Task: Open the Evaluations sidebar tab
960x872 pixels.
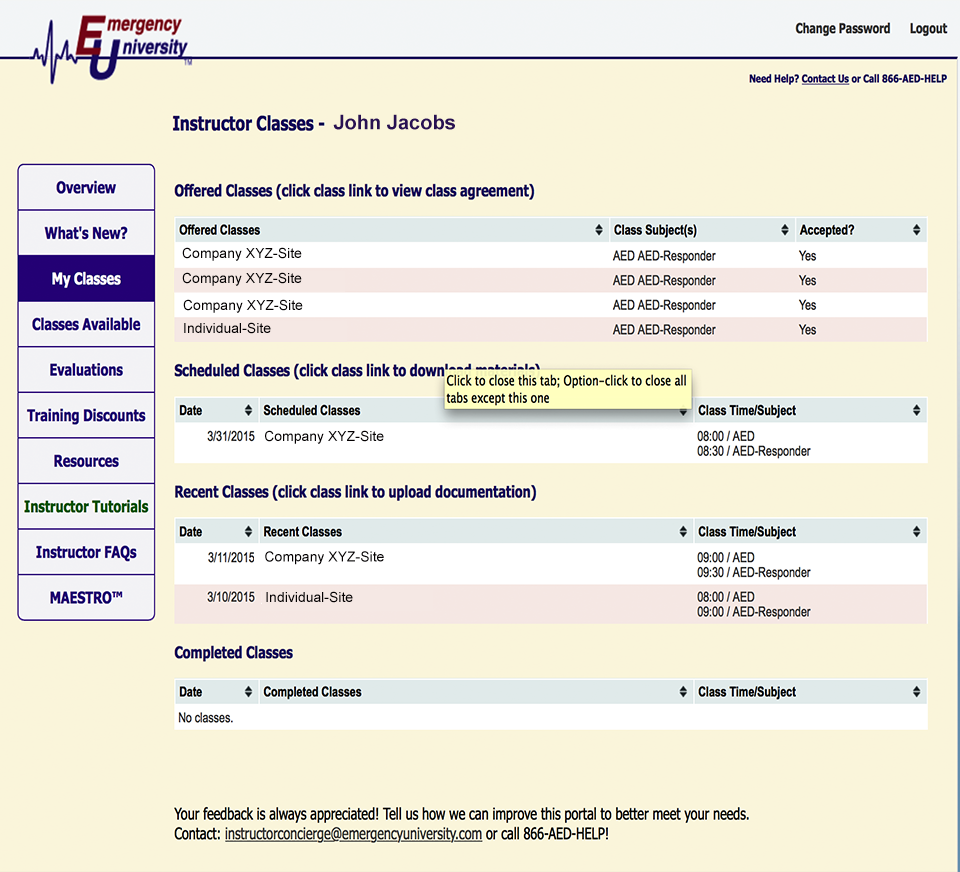Action: click(x=86, y=370)
